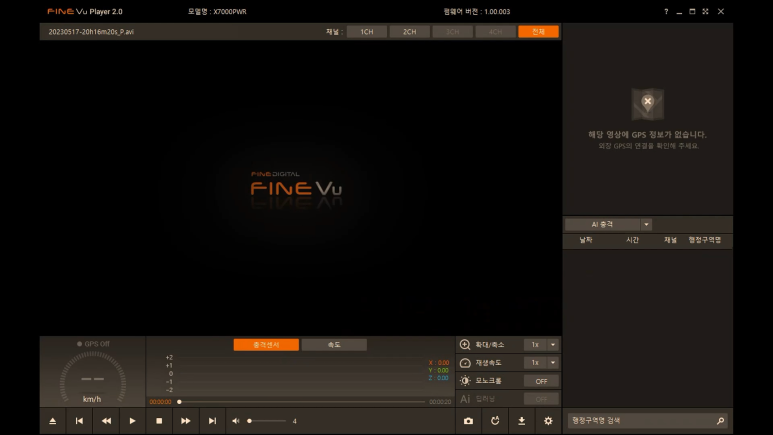Click the Z : 0.00 sensor value
The image size is (773, 435).
[439, 378]
